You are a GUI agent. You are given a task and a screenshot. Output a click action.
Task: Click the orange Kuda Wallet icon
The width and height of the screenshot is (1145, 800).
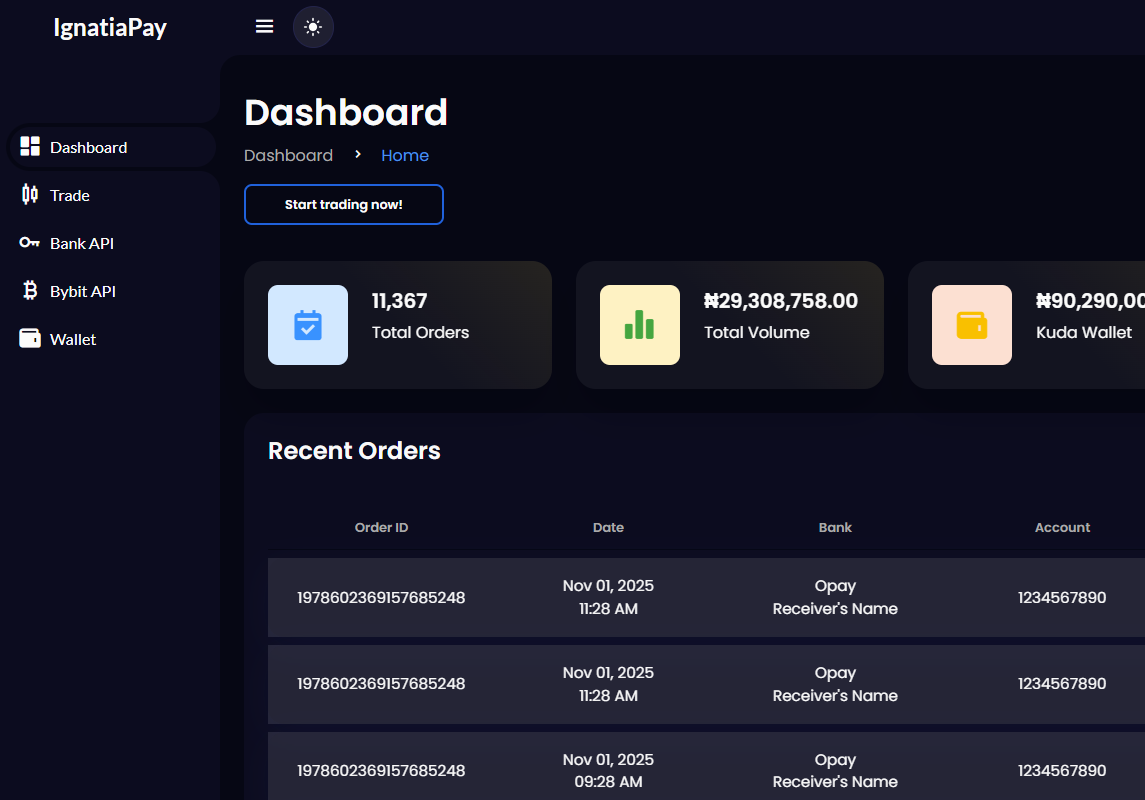(x=971, y=324)
